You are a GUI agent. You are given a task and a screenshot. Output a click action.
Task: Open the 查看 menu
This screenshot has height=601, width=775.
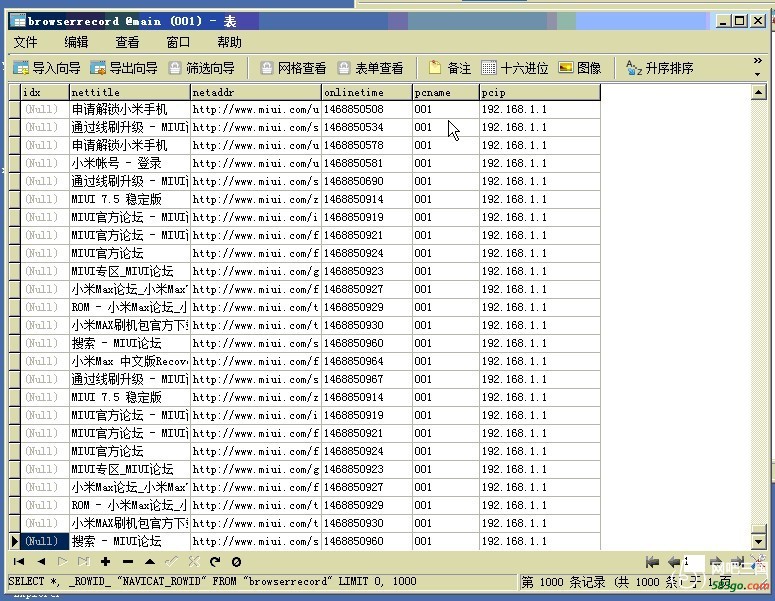coord(127,42)
